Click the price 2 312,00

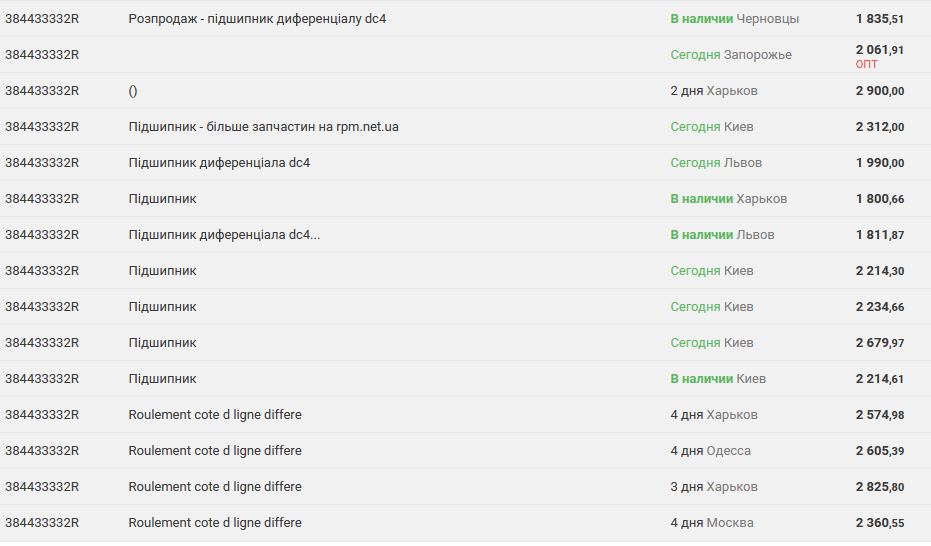(x=879, y=127)
